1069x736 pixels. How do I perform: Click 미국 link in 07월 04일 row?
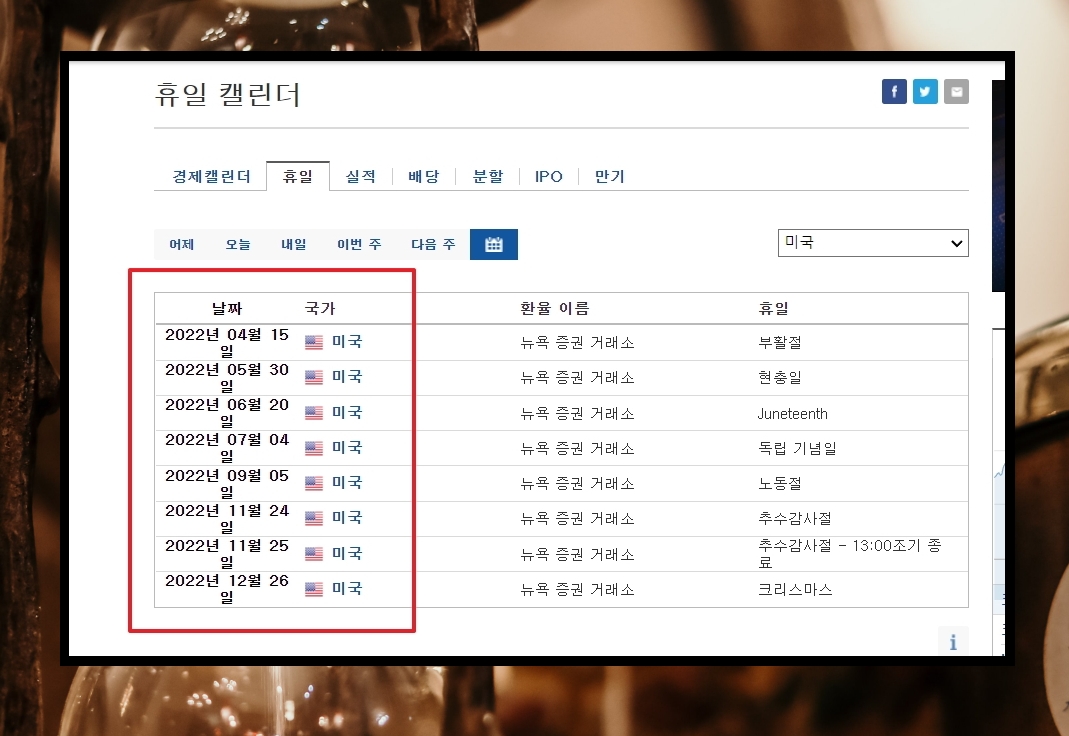tap(347, 447)
